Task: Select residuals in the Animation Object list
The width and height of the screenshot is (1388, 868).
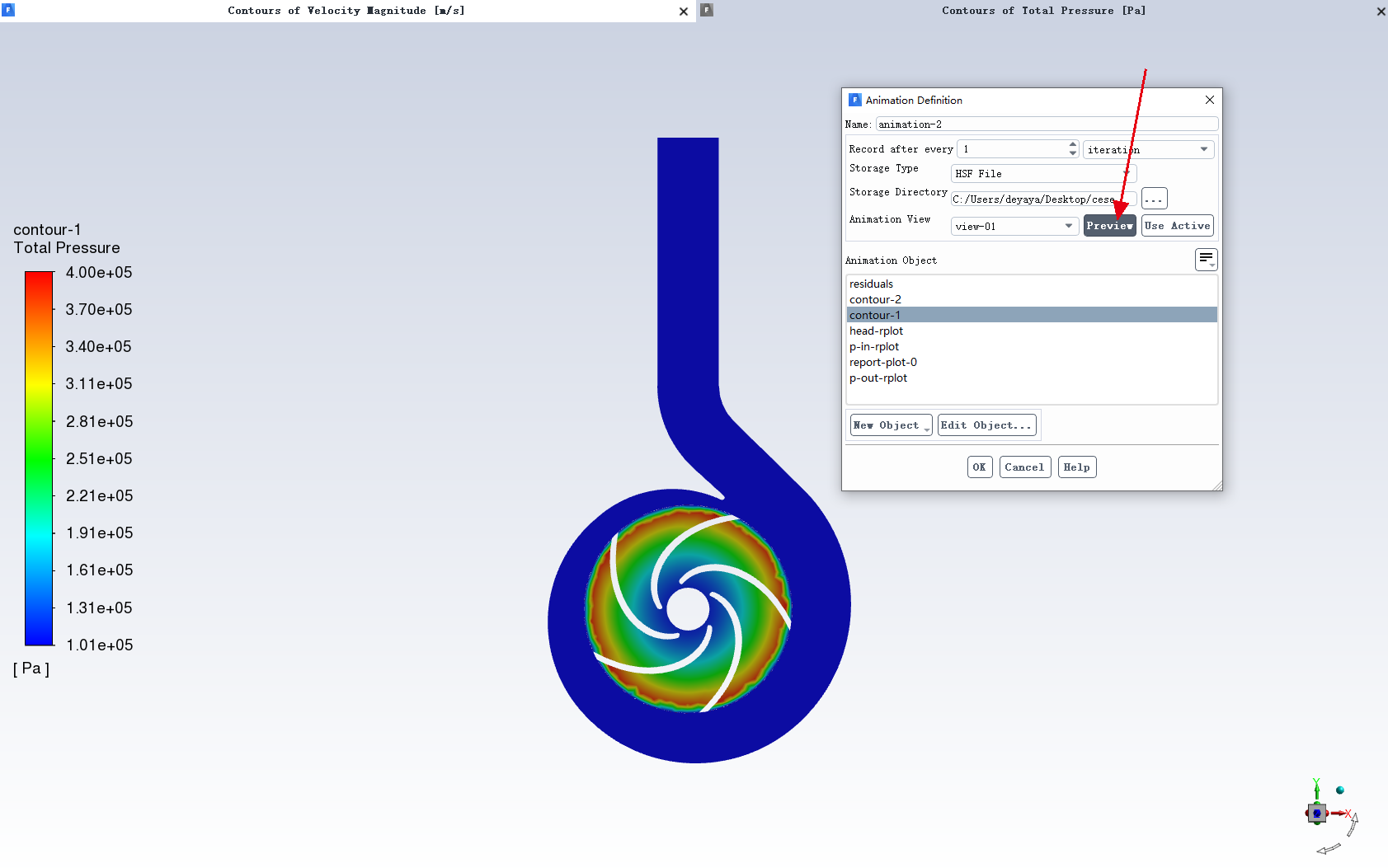Action: [x=872, y=284]
